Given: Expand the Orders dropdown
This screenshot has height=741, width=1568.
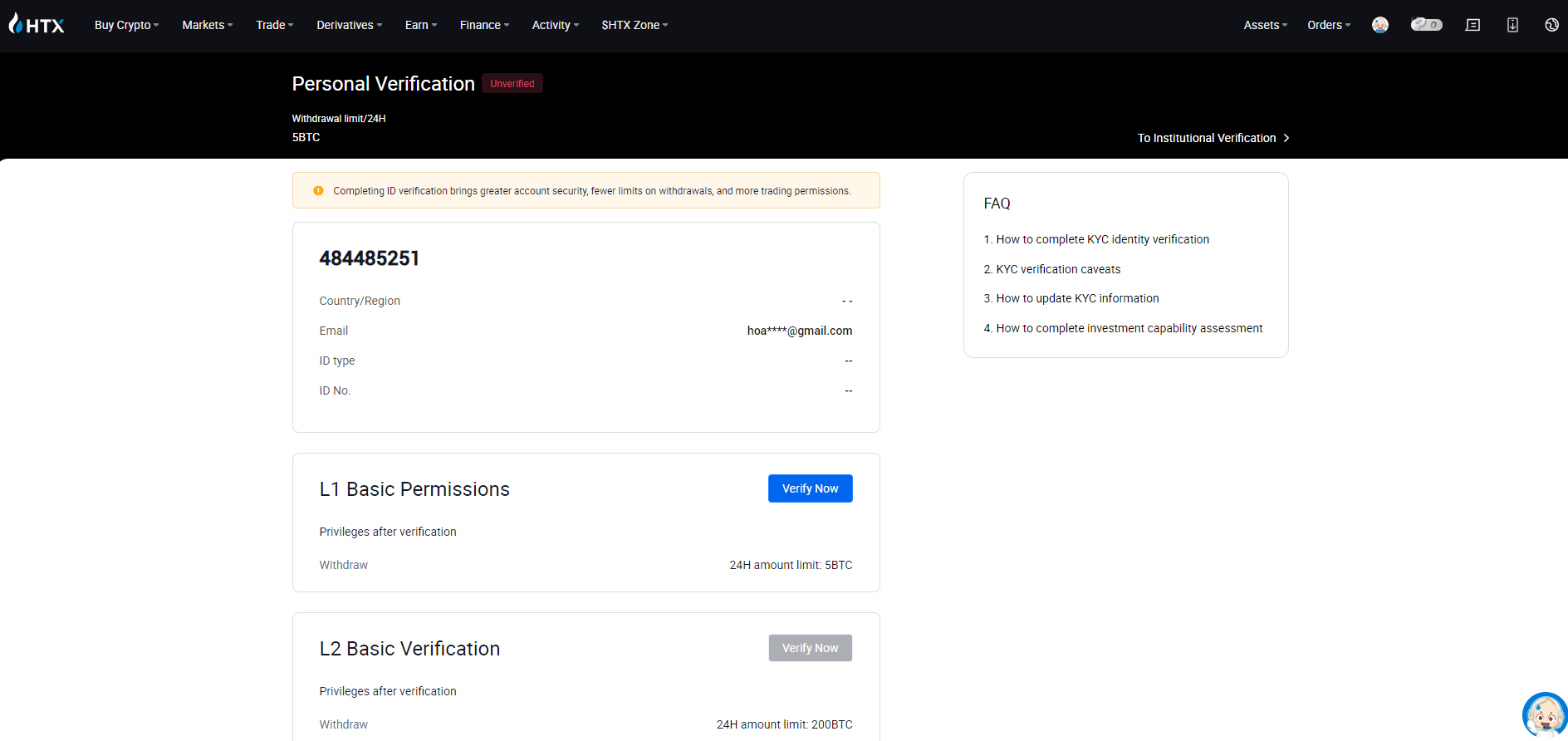Looking at the screenshot, I should coord(1329,25).
